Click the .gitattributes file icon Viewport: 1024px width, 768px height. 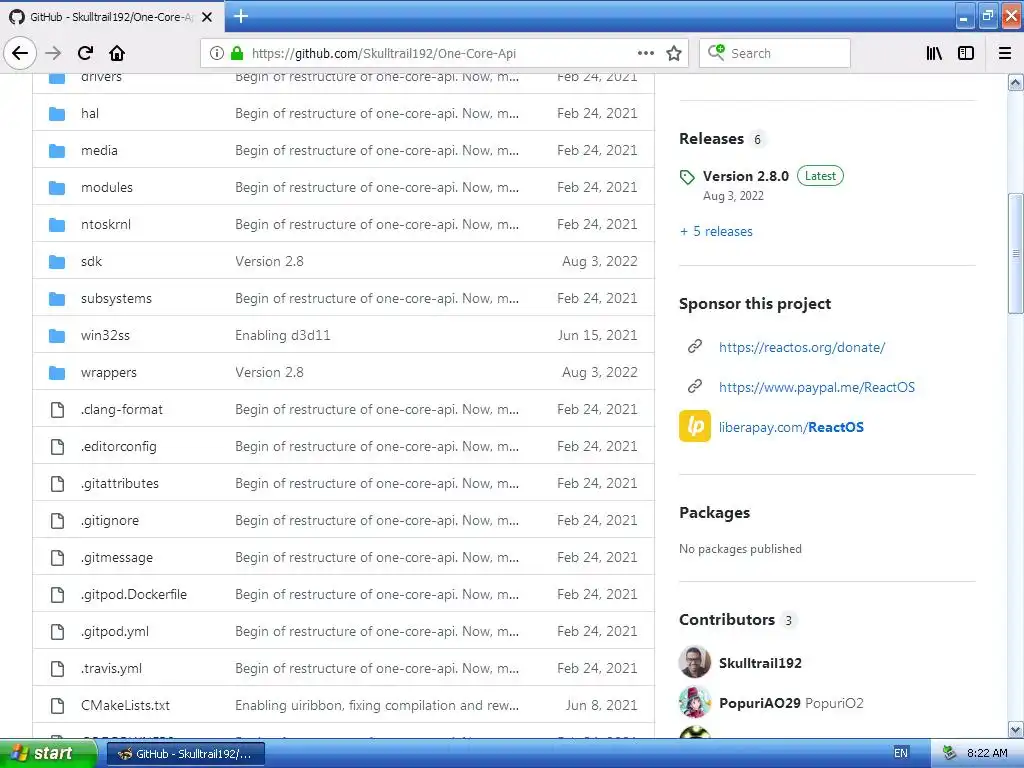[x=57, y=484]
